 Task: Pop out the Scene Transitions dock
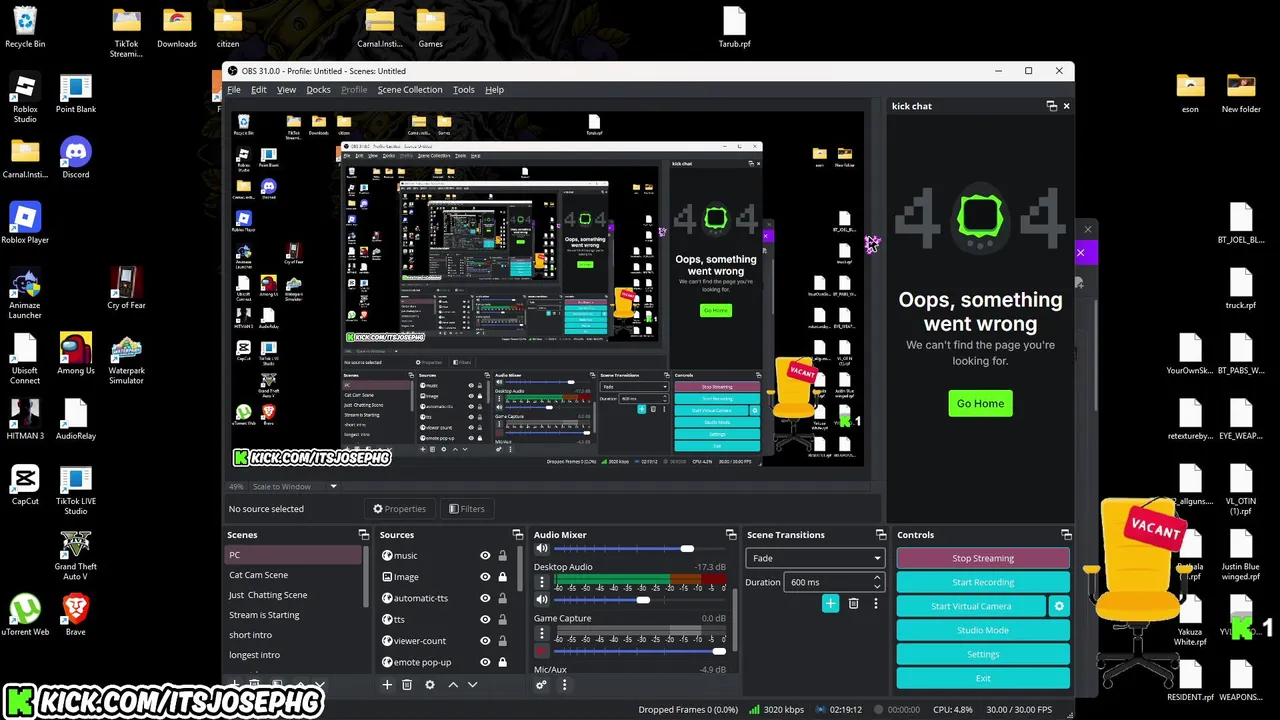click(x=881, y=535)
